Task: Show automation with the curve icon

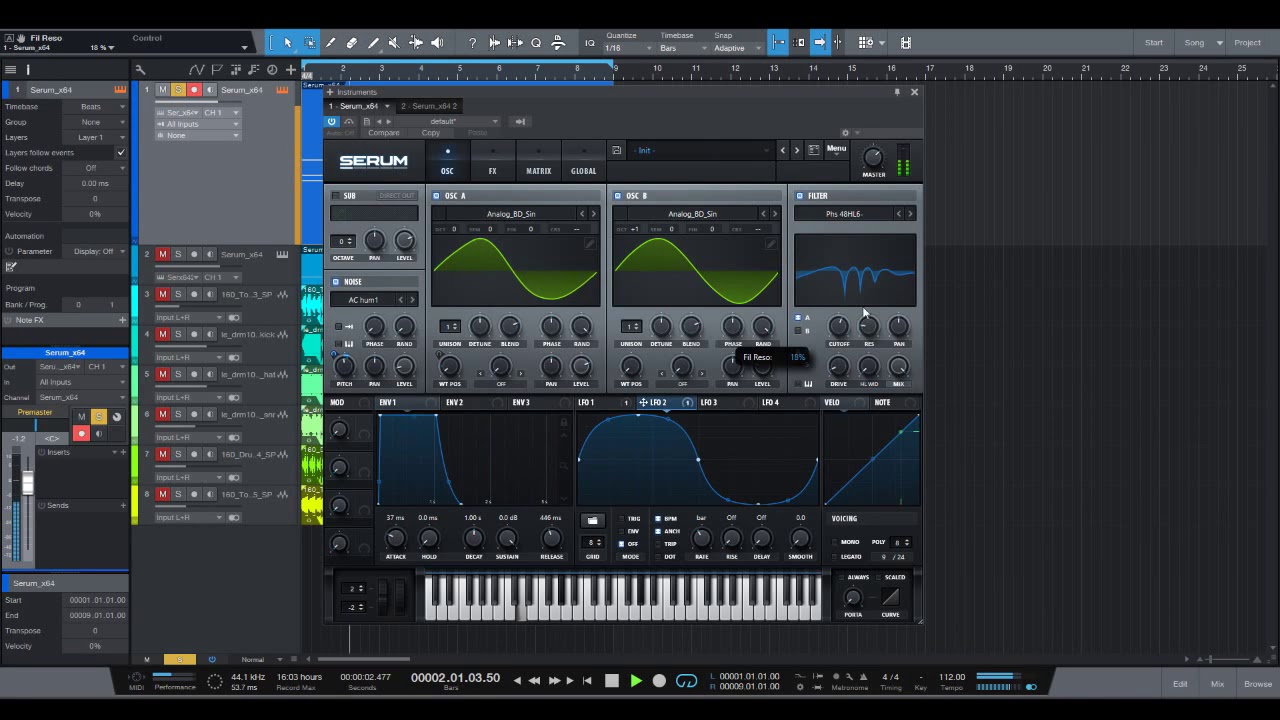Action: pyautogui.click(x=196, y=70)
